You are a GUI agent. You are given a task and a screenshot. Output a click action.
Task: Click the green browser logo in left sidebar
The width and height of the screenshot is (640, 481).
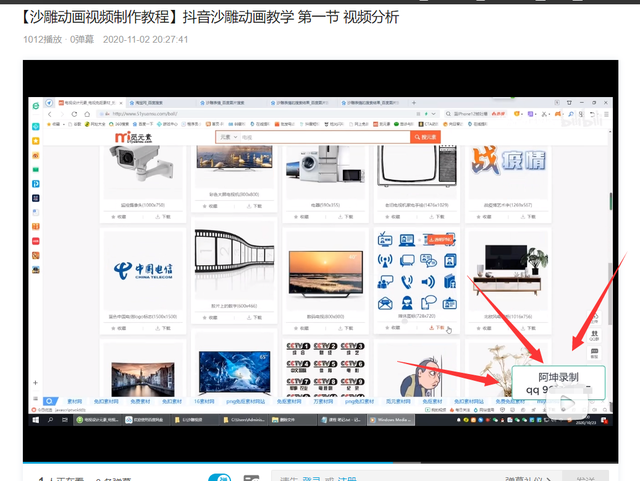click(x=36, y=106)
